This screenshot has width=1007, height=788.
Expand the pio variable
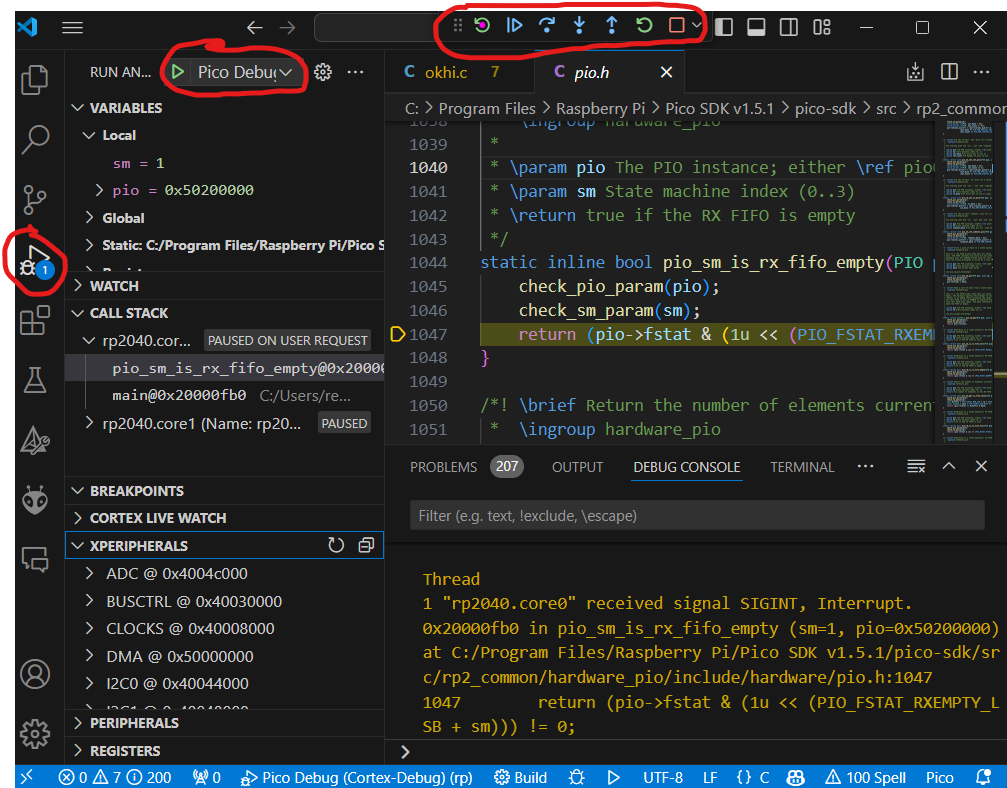[x=99, y=190]
